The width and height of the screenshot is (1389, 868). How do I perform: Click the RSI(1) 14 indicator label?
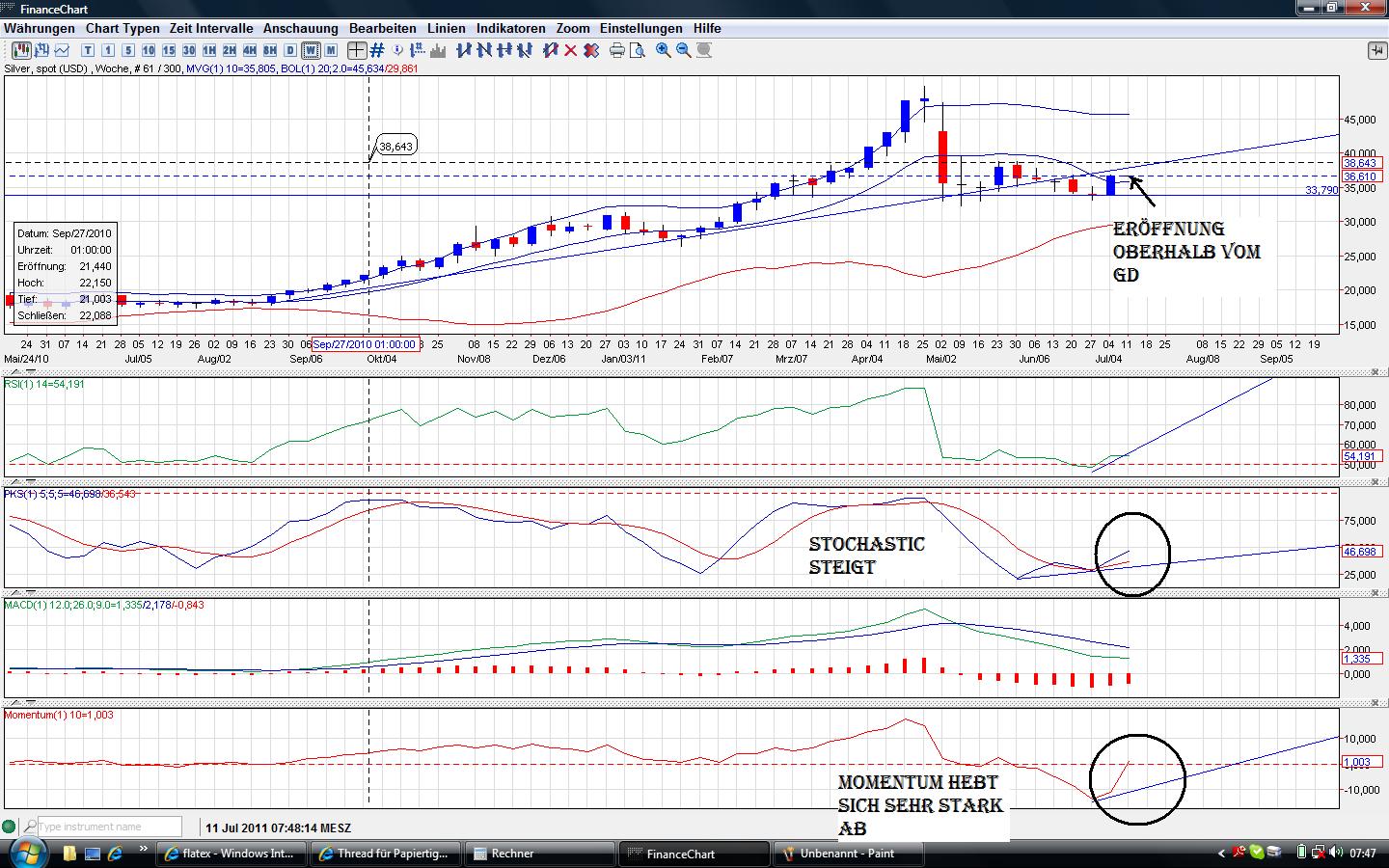(44, 384)
